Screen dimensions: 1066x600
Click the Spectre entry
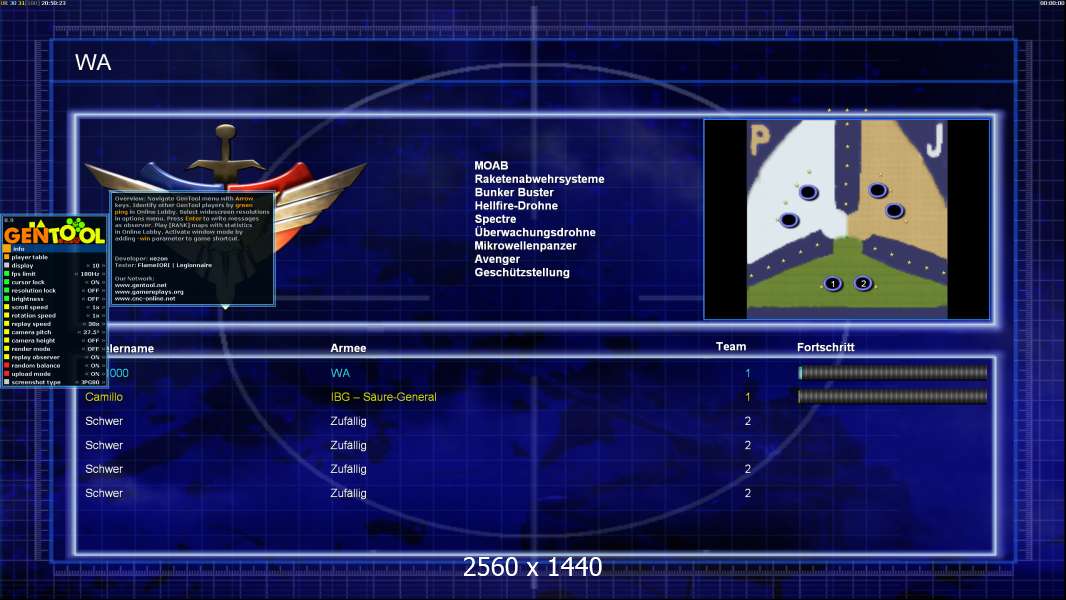pyautogui.click(x=495, y=219)
